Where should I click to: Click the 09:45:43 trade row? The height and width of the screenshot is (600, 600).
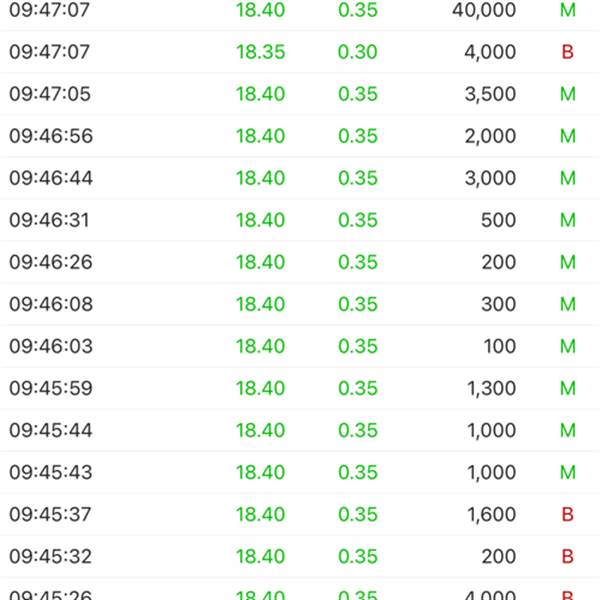[300, 472]
